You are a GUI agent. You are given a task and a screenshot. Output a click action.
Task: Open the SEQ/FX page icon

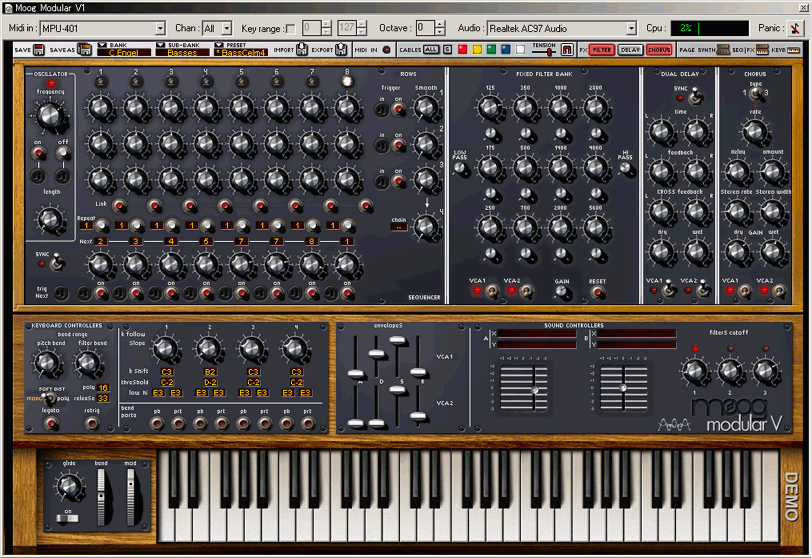click(762, 50)
